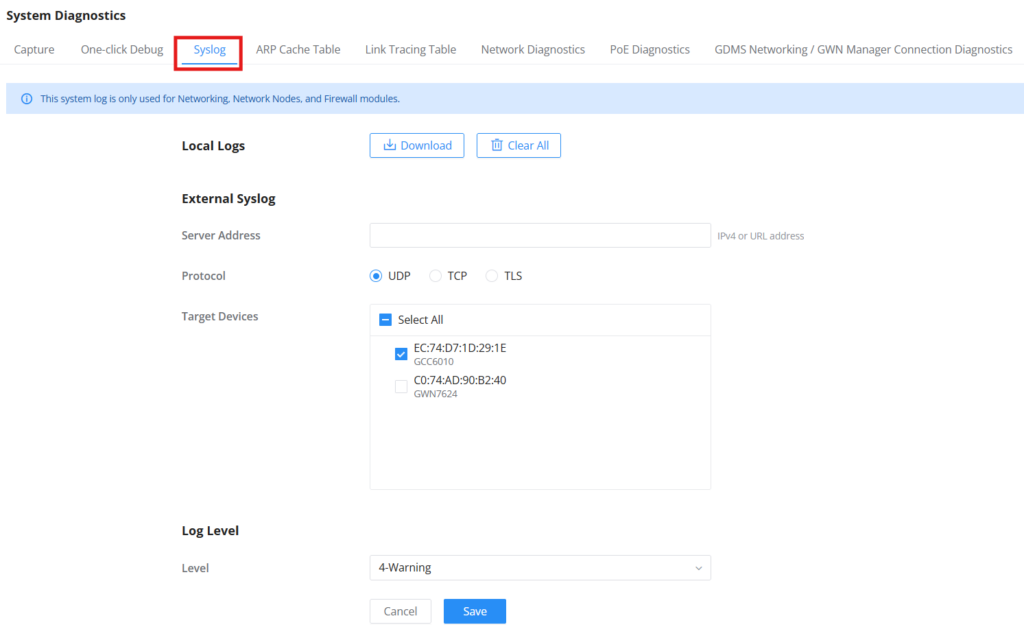Image resolution: width=1024 pixels, height=625 pixels.
Task: Open the ARP Cache Table tab
Action: coord(298,50)
